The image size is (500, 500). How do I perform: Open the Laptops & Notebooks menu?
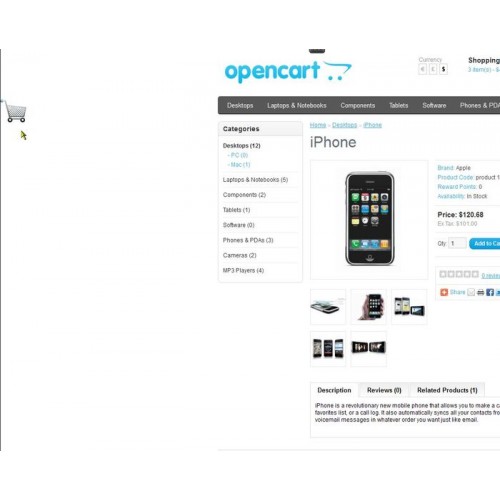tap(297, 105)
